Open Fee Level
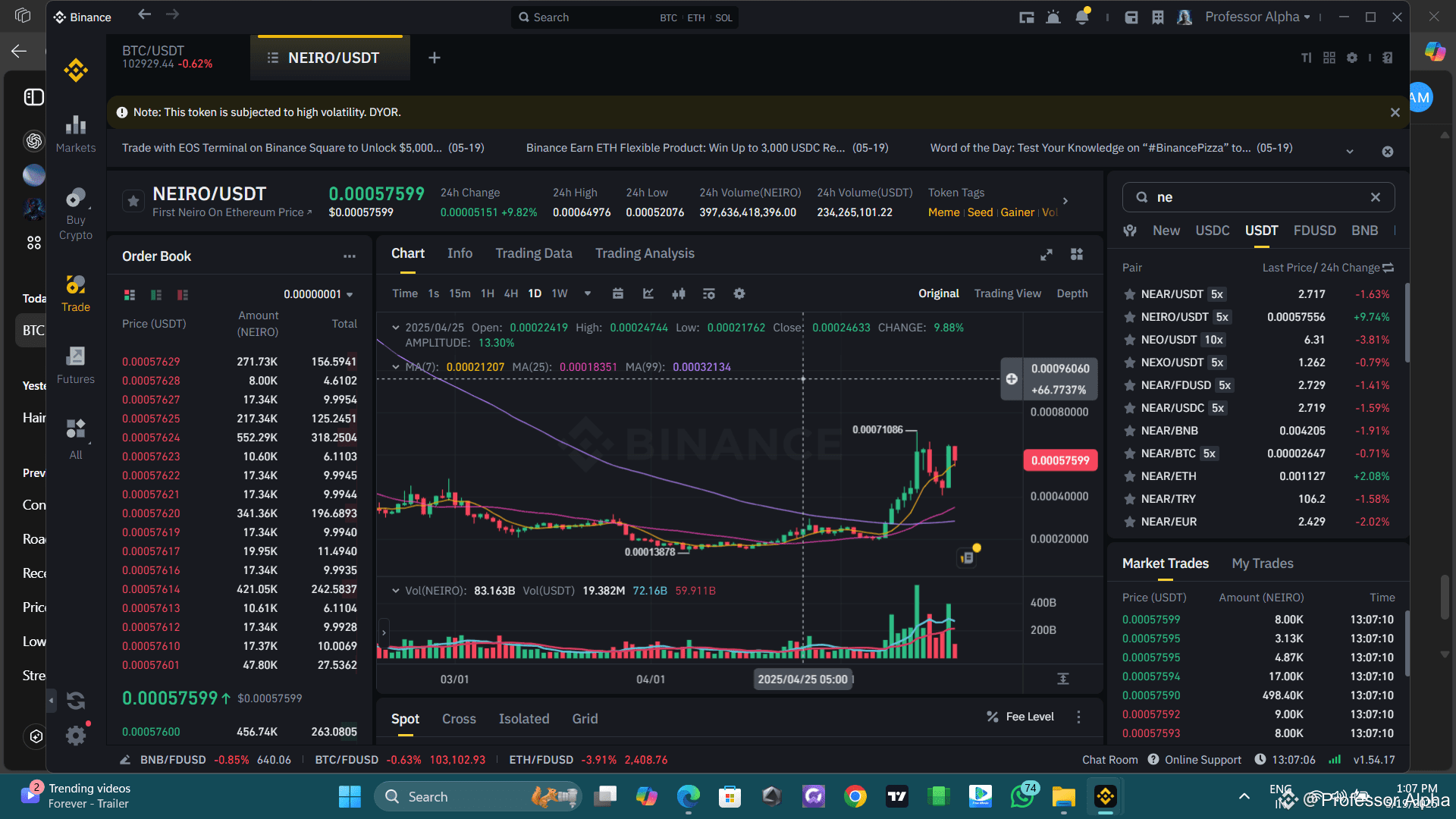Image resolution: width=1456 pixels, height=819 pixels. pyautogui.click(x=1020, y=717)
